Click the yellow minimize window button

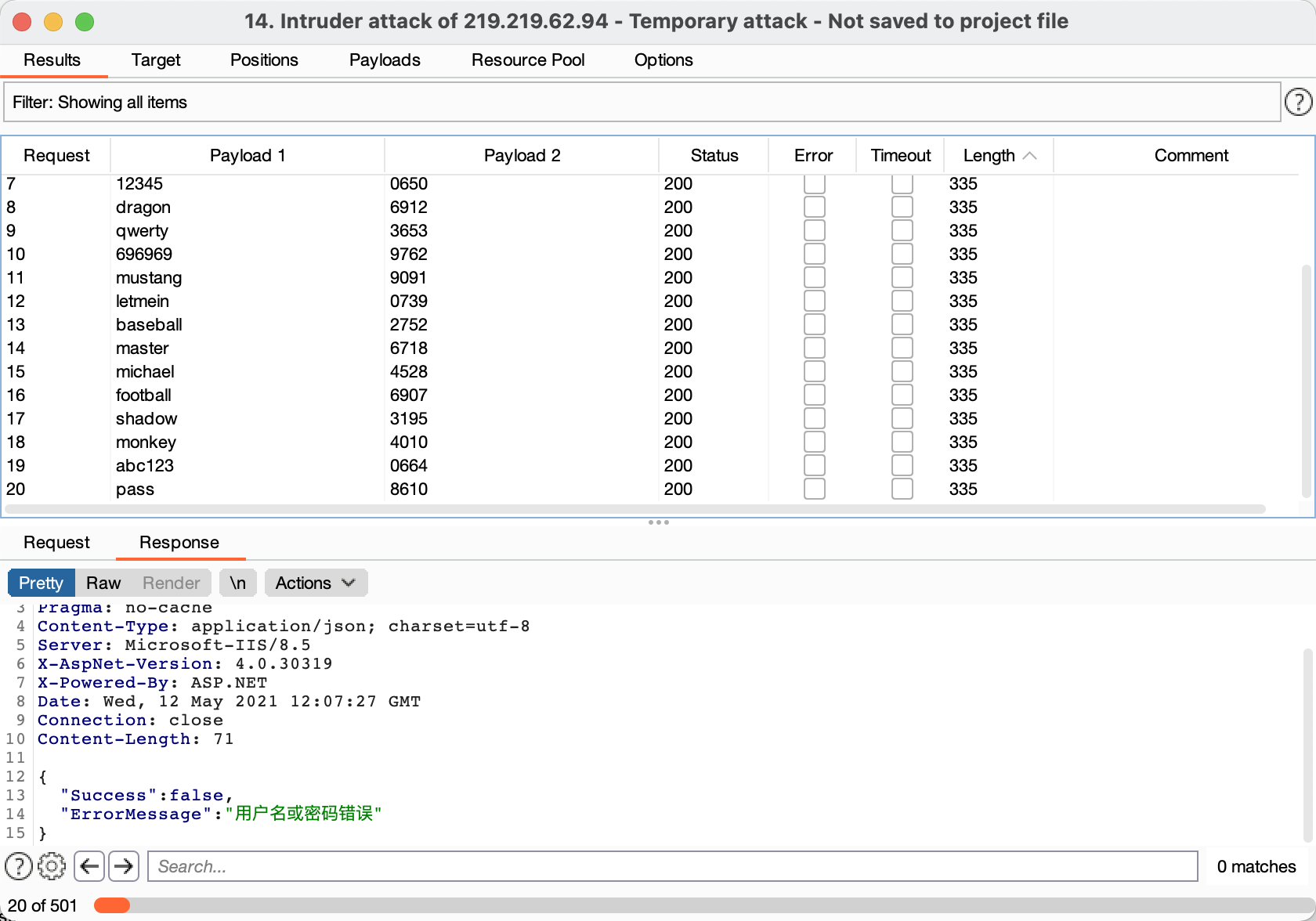pyautogui.click(x=53, y=22)
